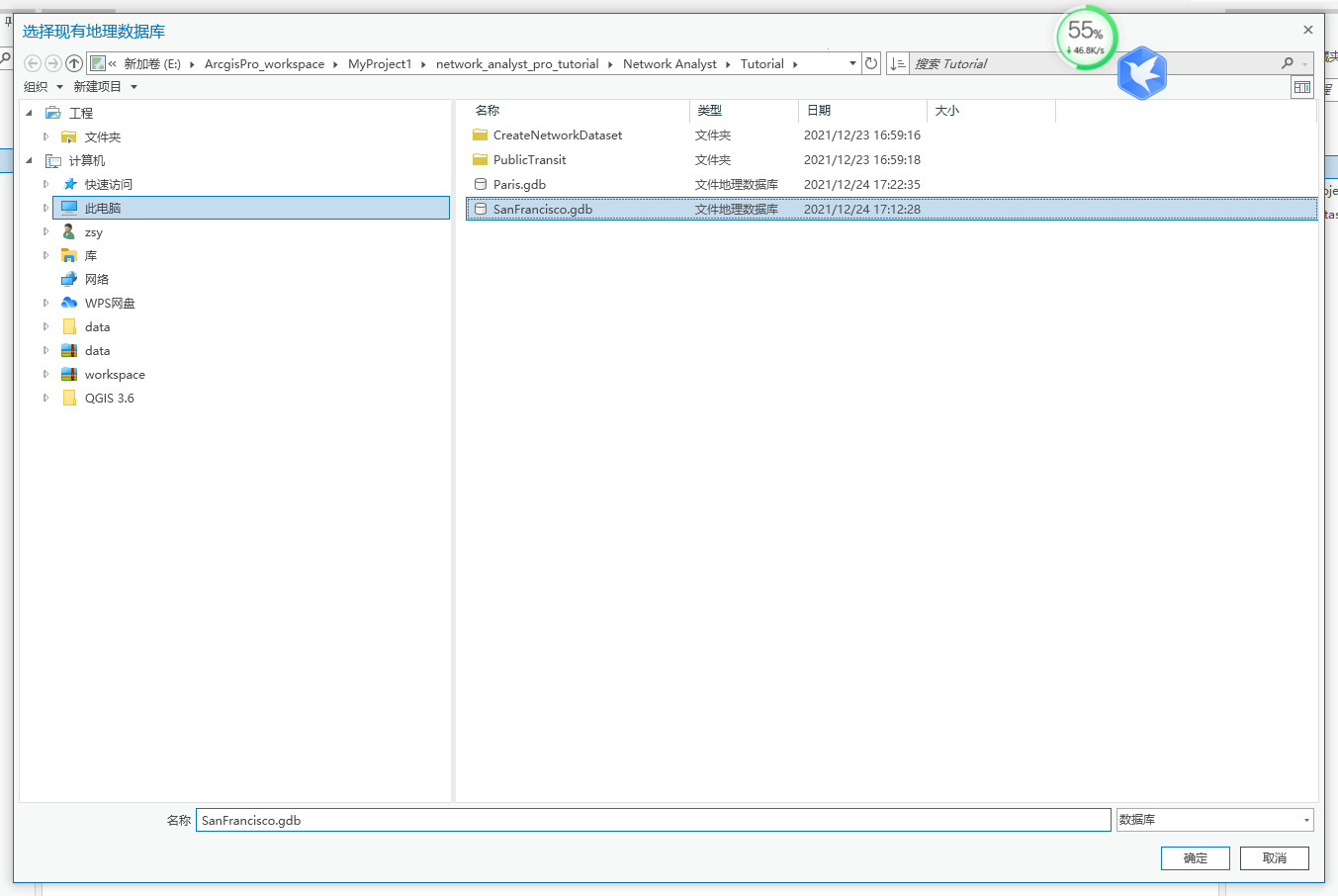Click the sort order icon beside the search box
Viewport: 1338px width, 896px height.
pyautogui.click(x=898, y=63)
